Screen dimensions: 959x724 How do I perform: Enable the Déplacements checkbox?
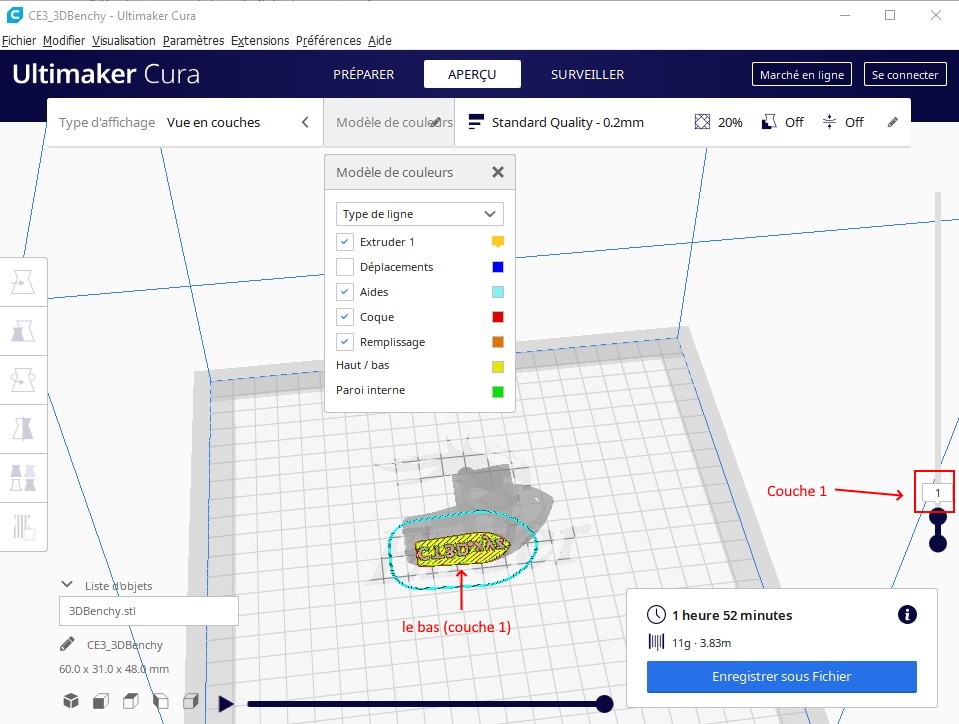[x=344, y=267]
